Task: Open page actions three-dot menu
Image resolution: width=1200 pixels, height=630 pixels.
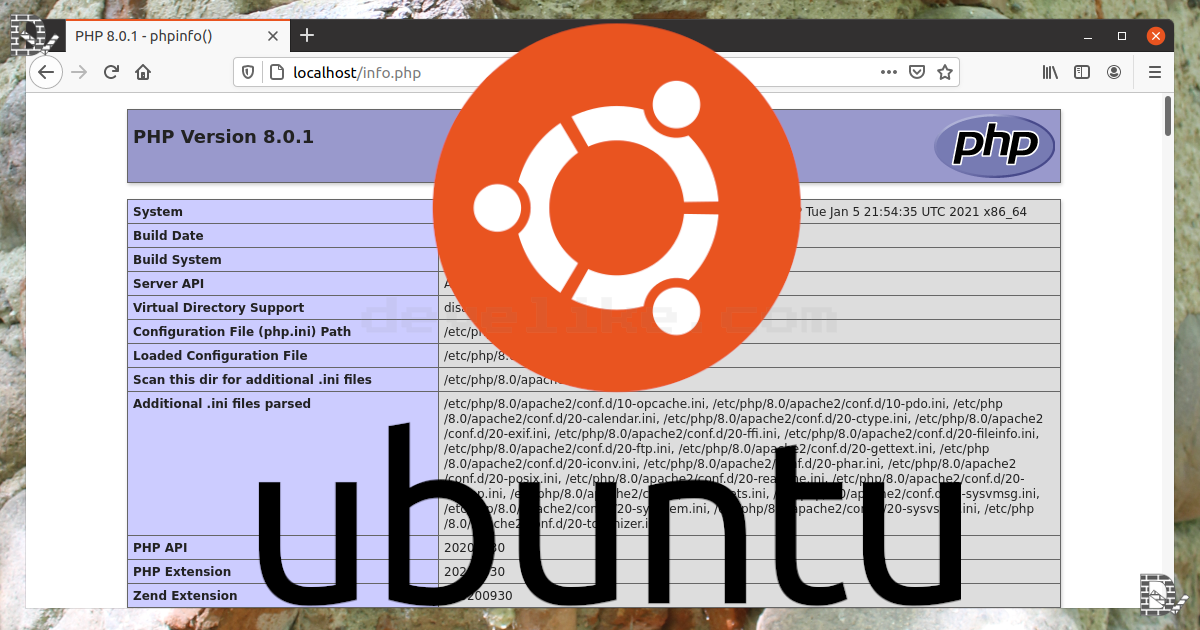Action: point(888,72)
